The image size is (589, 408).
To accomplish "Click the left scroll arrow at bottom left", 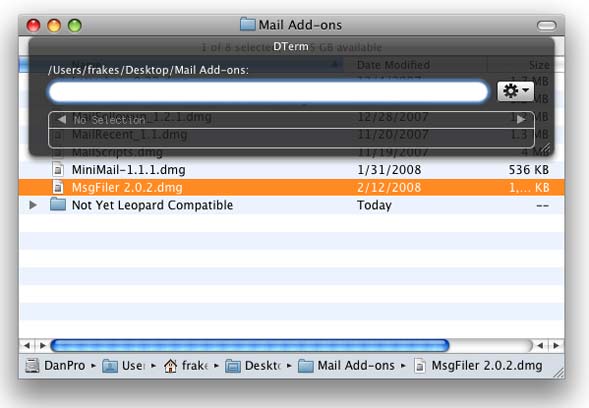I will point(27,346).
